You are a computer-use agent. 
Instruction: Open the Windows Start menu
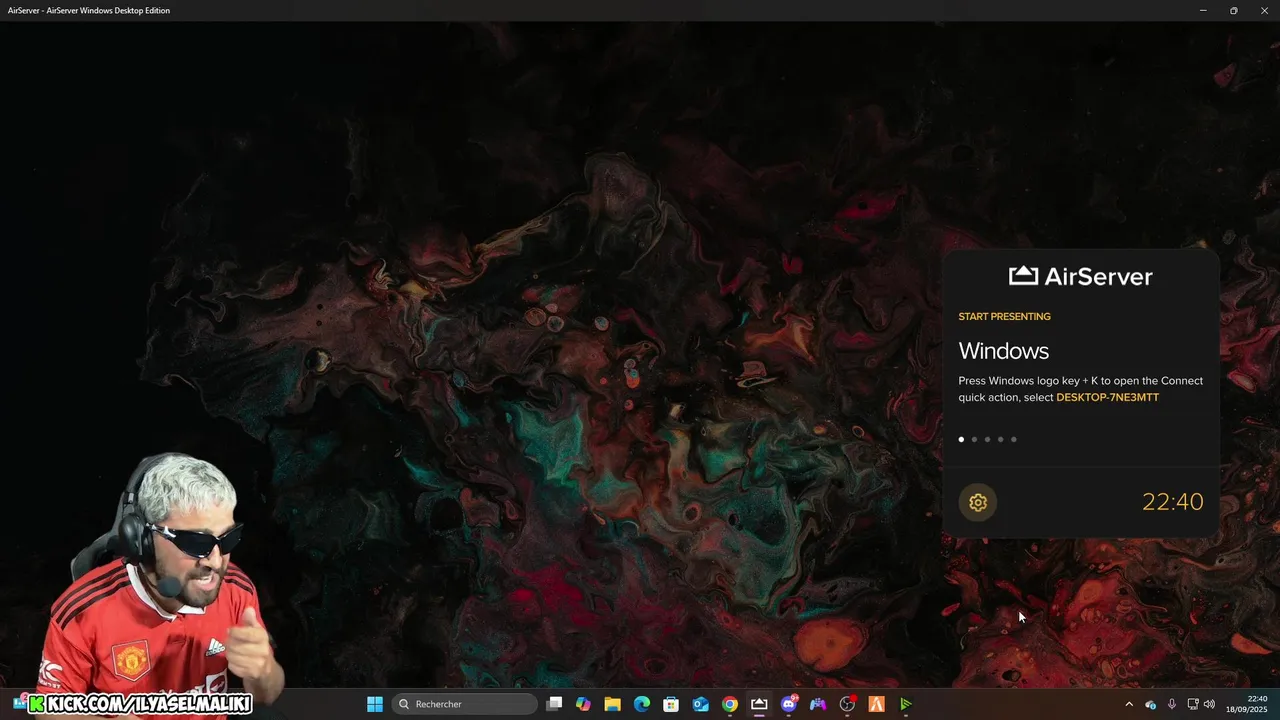pos(374,704)
